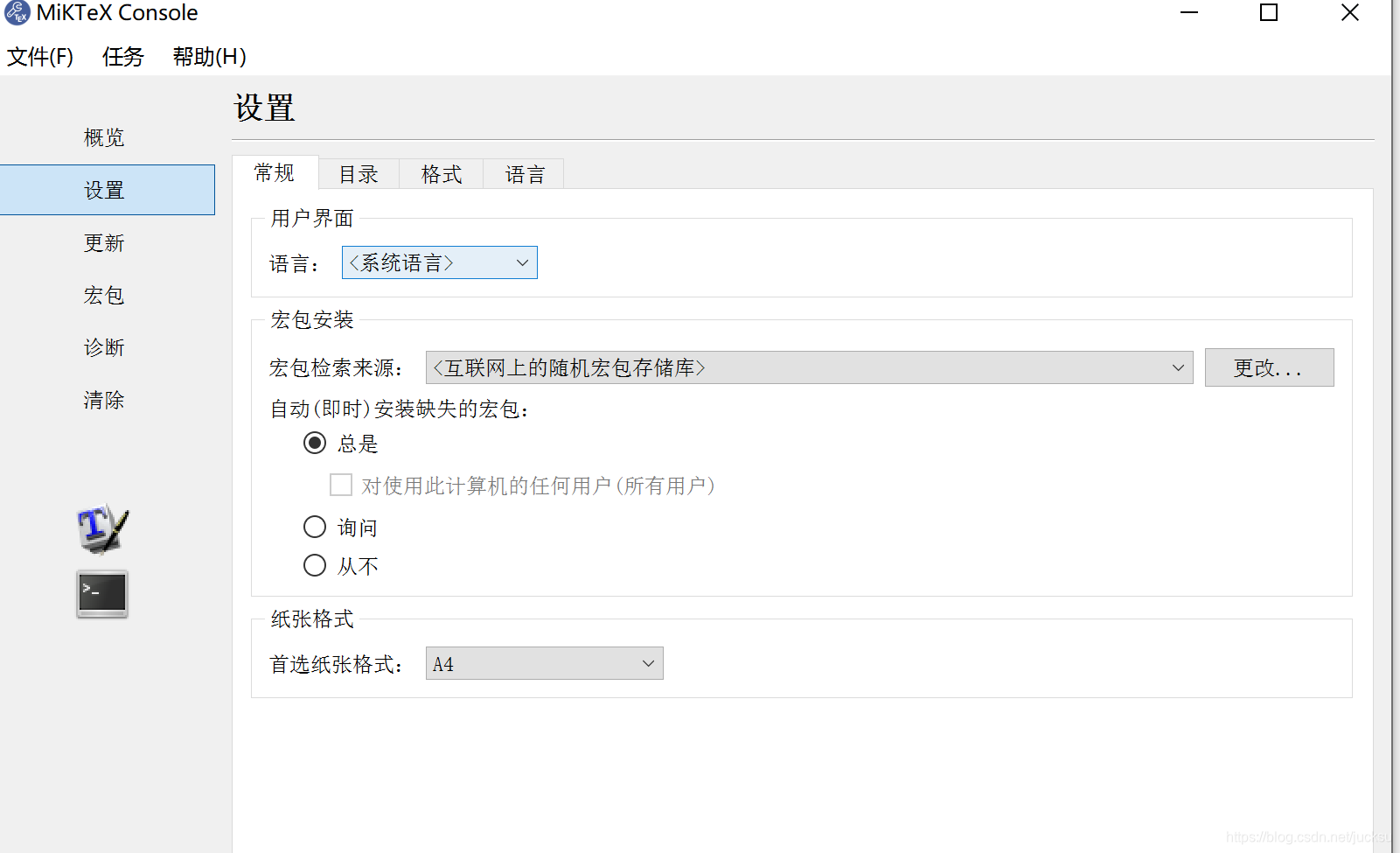Screen dimensions: 1400x853
Task: Go to 概览 page in sidebar
Action: pos(104,137)
